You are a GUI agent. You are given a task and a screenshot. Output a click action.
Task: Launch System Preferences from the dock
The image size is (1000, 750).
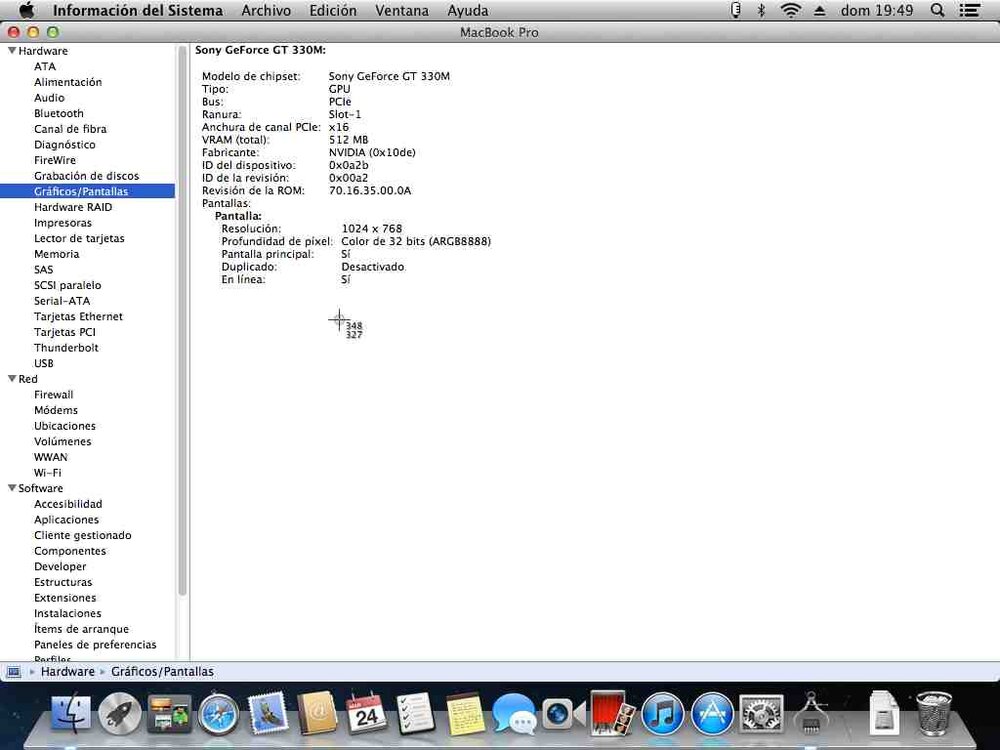point(761,714)
